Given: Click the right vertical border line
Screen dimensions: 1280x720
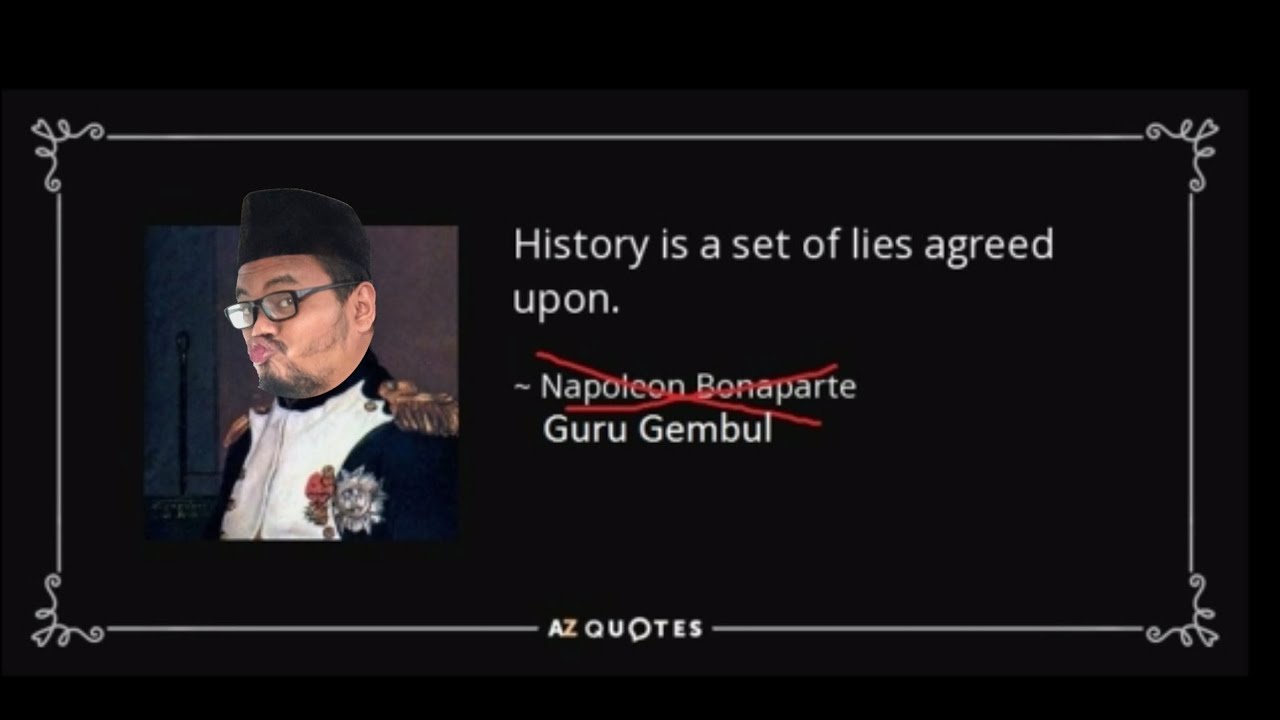Looking at the screenshot, I should [x=1191, y=382].
